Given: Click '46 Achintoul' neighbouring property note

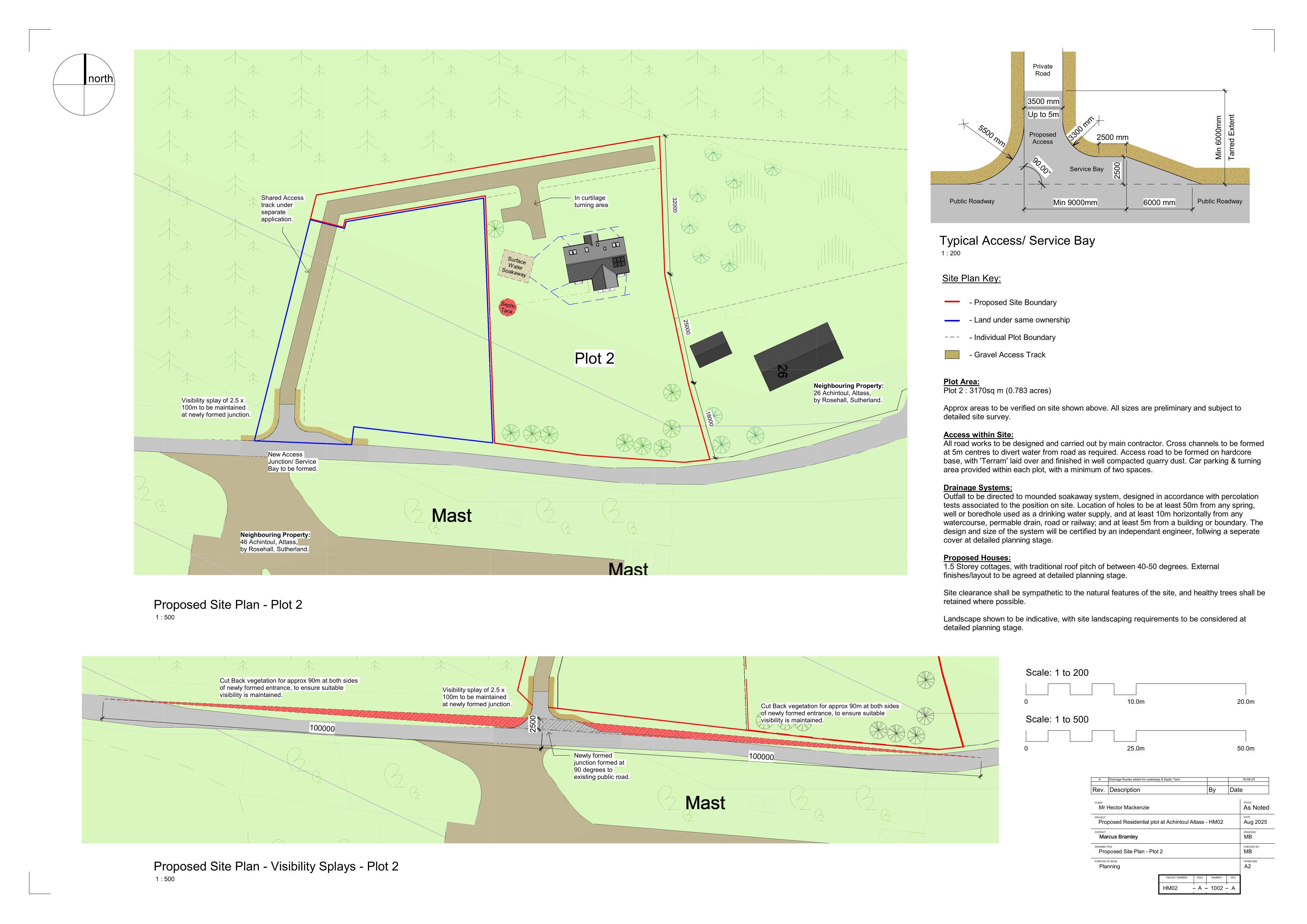Looking at the screenshot, I should (274, 542).
